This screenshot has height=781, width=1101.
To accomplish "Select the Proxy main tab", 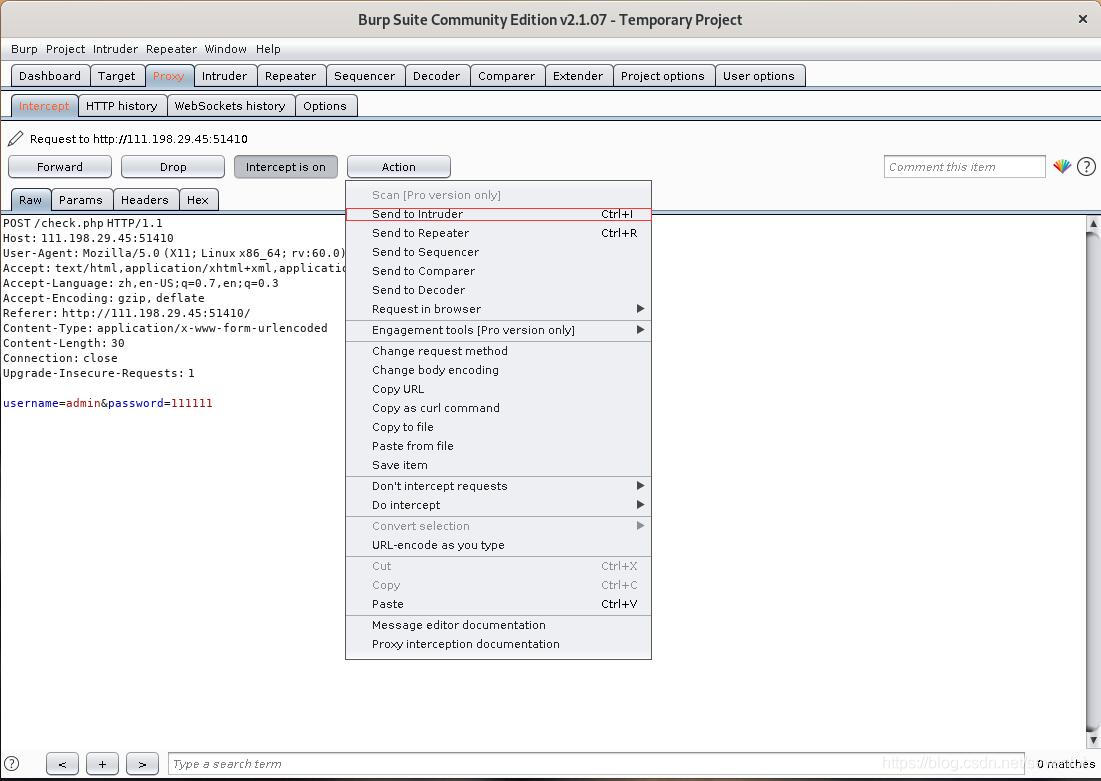I will (x=169, y=76).
